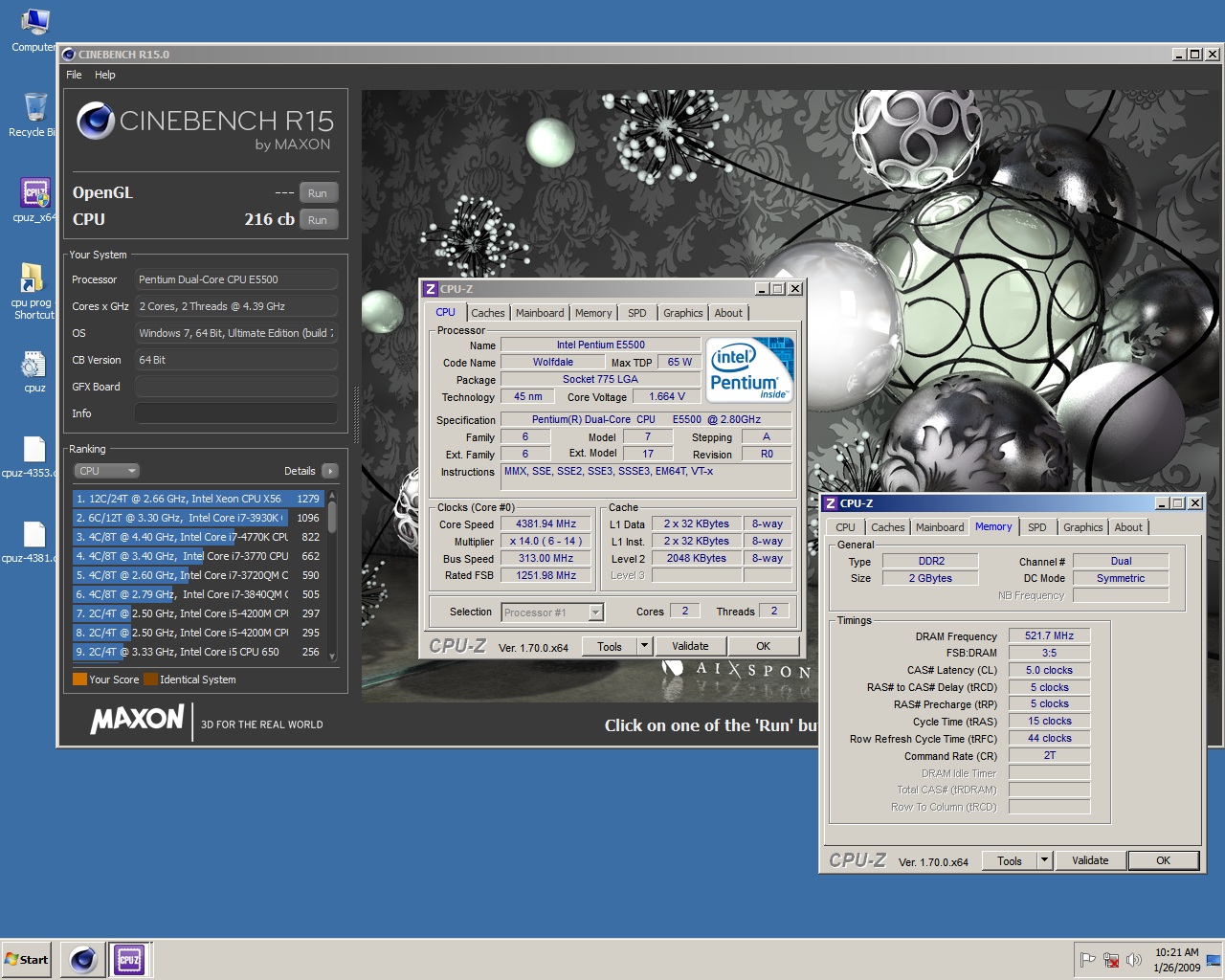The image size is (1225, 980).
Task: Switch to Memory tab in CPU-Z CPU window
Action: [593, 313]
